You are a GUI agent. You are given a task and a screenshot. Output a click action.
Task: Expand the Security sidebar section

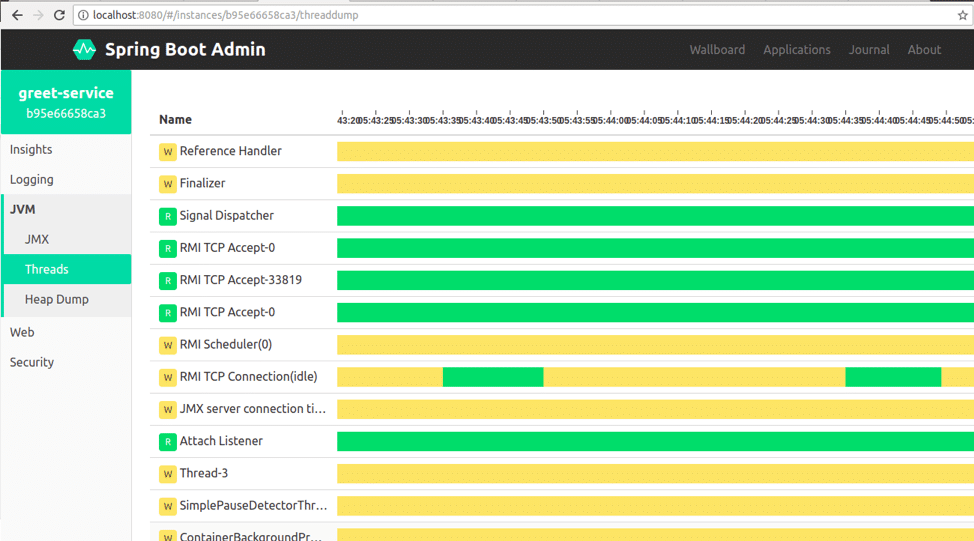32,362
